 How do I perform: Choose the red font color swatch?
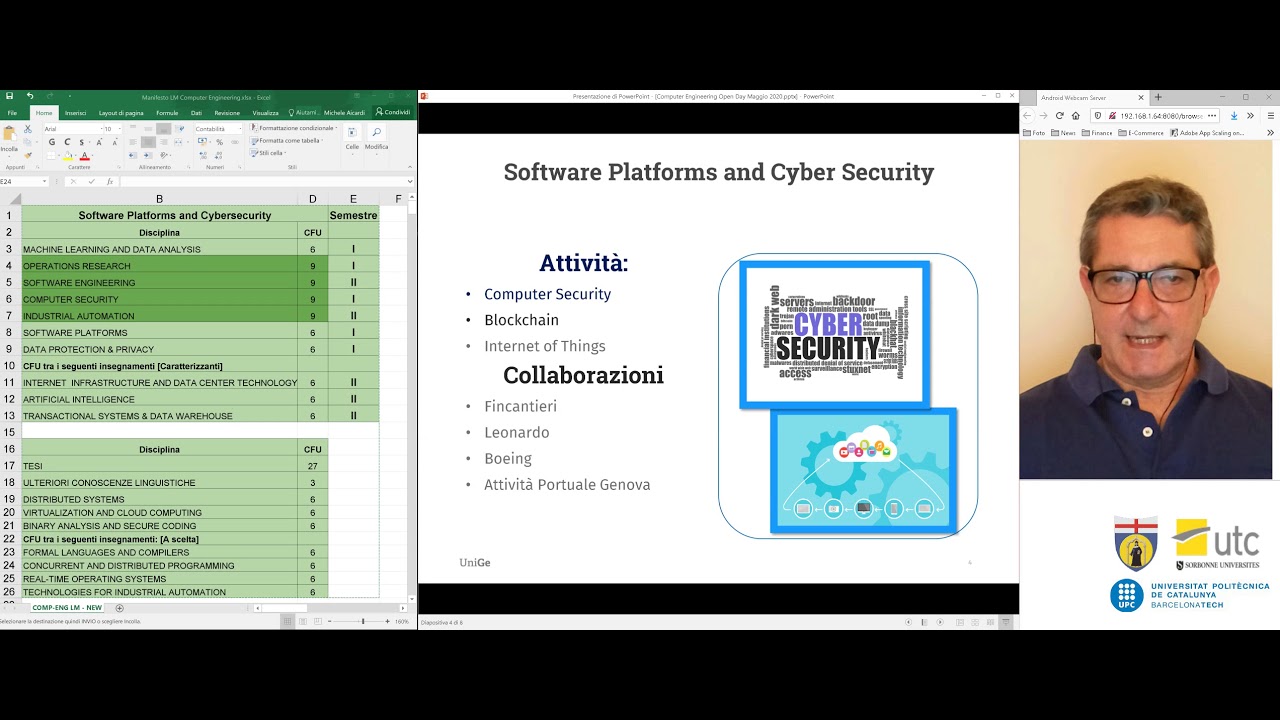coord(84,156)
